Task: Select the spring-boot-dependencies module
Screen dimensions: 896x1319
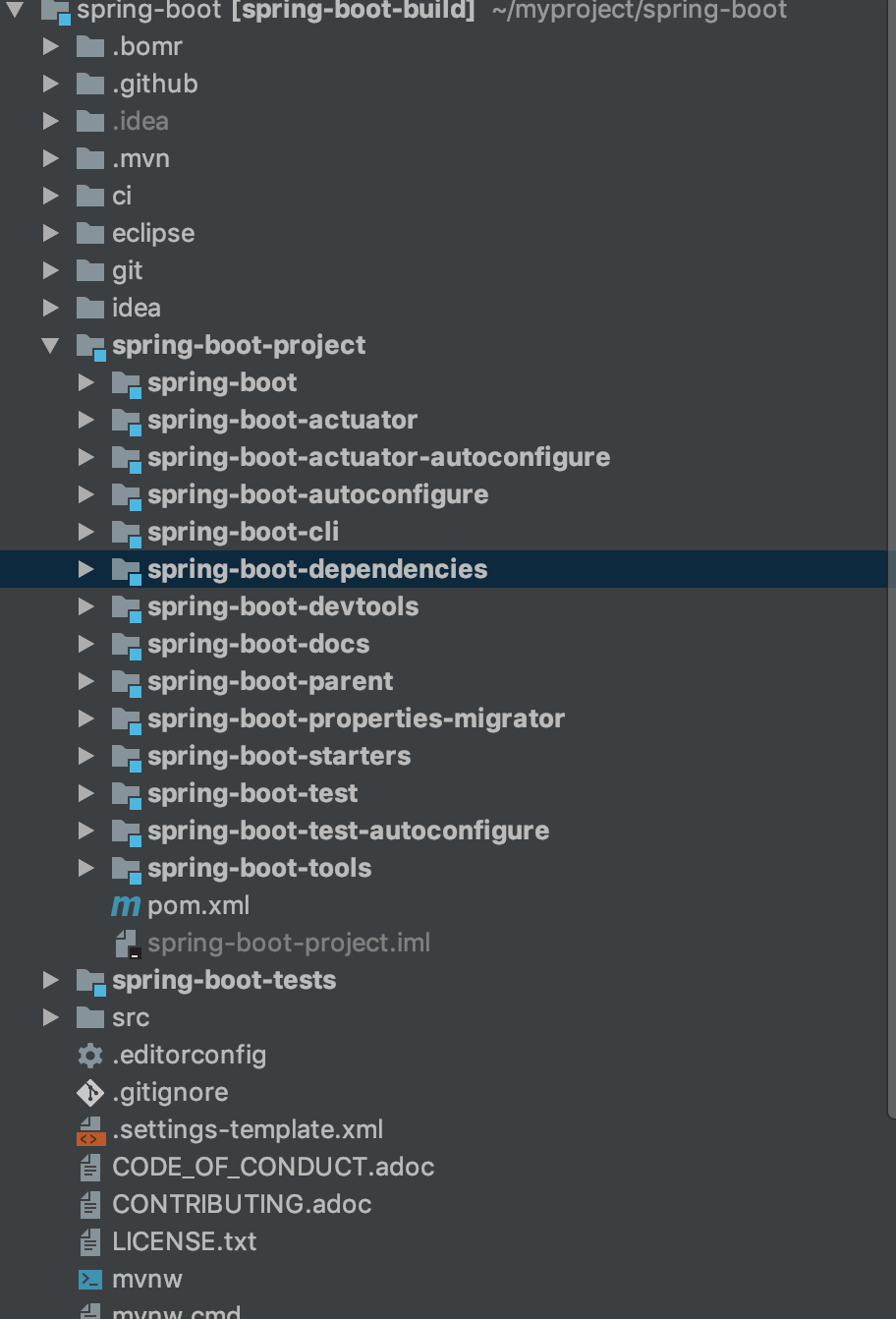Action: (x=316, y=569)
